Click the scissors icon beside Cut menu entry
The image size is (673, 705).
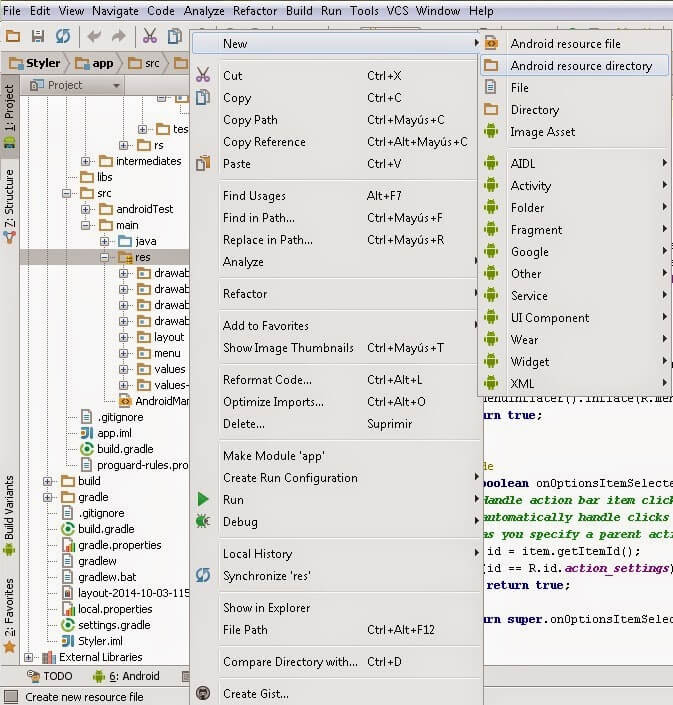click(203, 75)
